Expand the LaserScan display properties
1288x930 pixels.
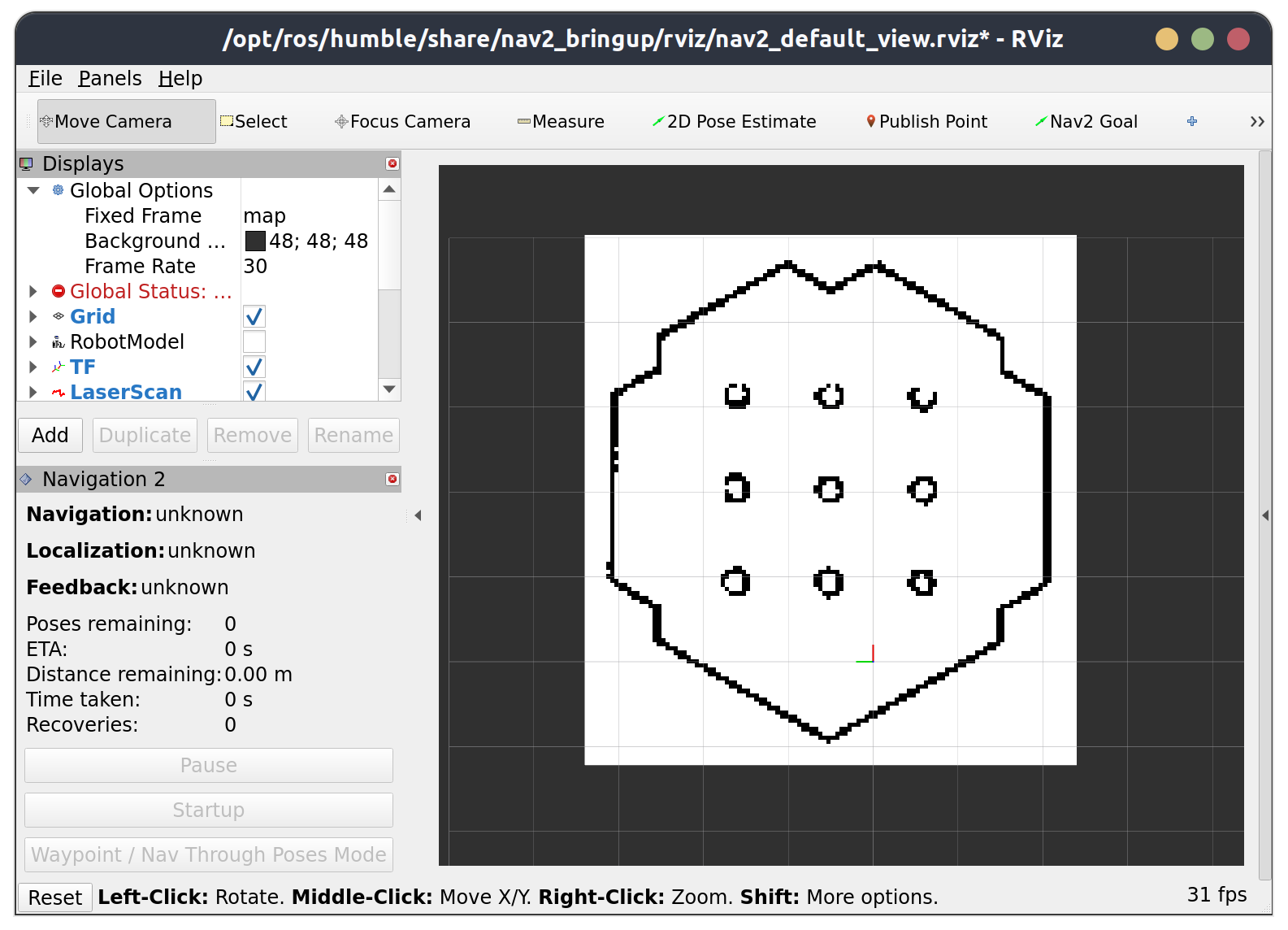pos(33,392)
